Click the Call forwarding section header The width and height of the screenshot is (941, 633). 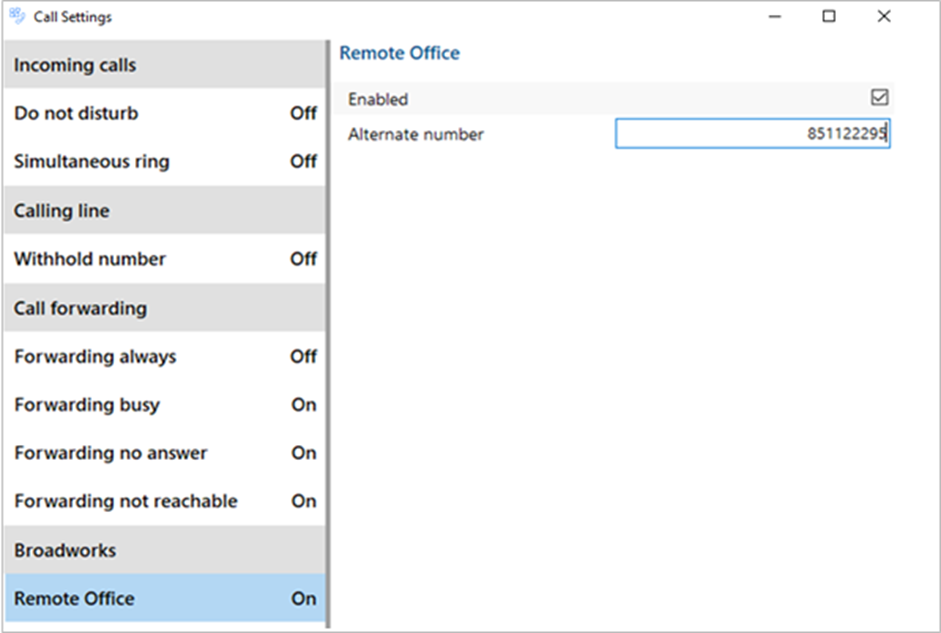click(165, 308)
